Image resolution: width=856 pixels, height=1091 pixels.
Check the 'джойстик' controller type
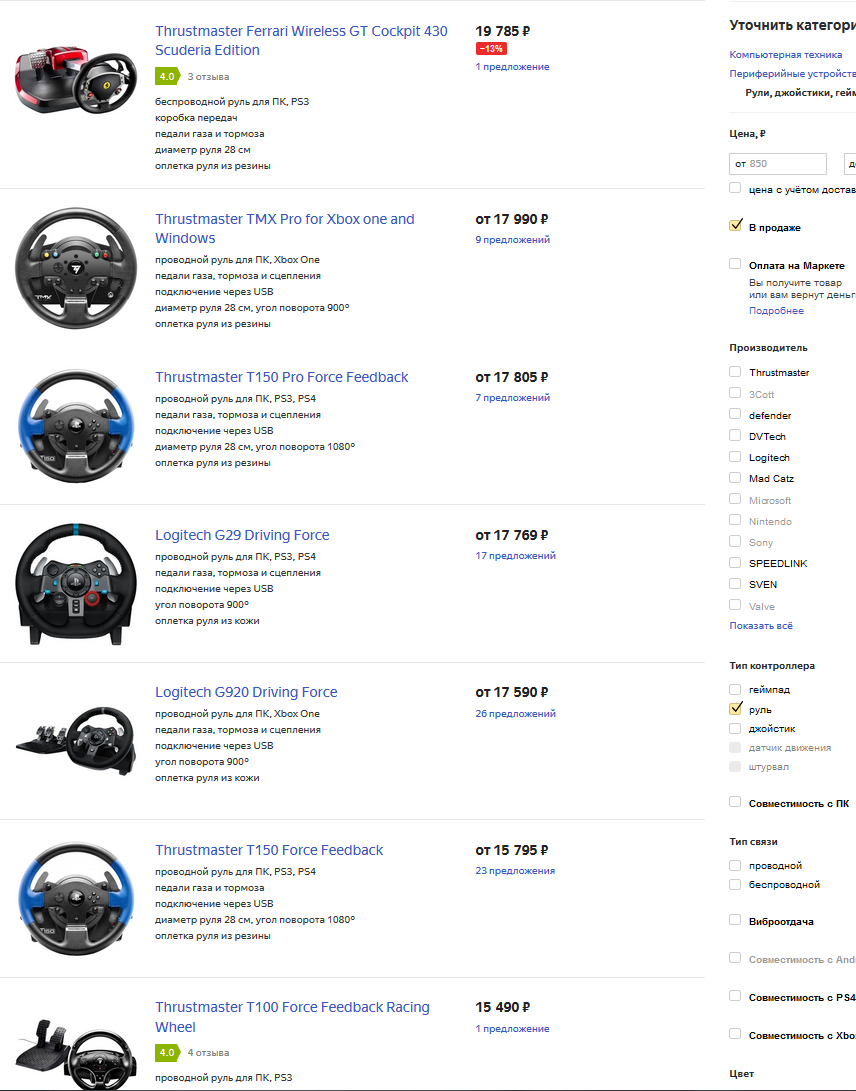coord(735,728)
